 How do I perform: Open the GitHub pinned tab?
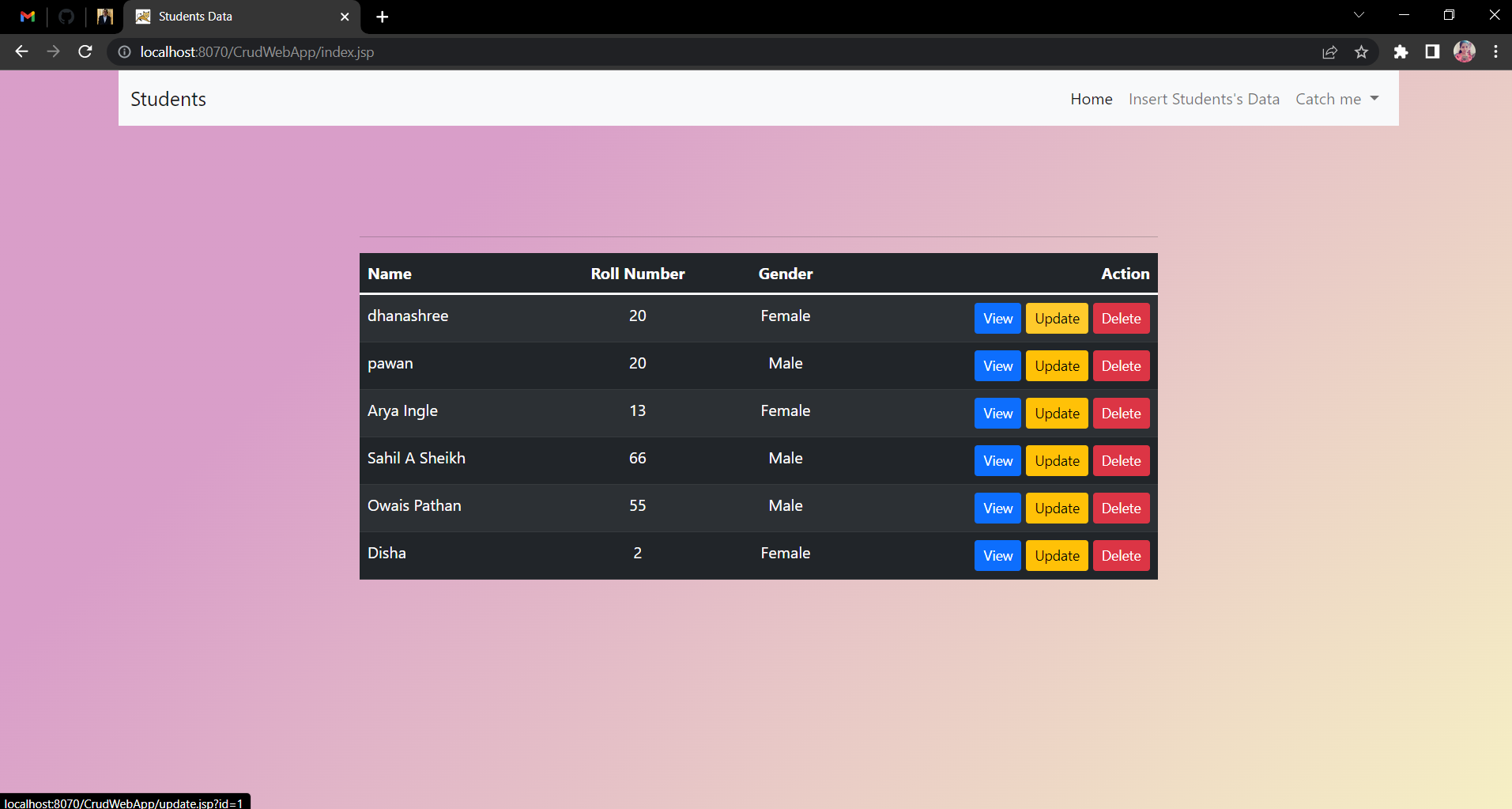point(66,17)
